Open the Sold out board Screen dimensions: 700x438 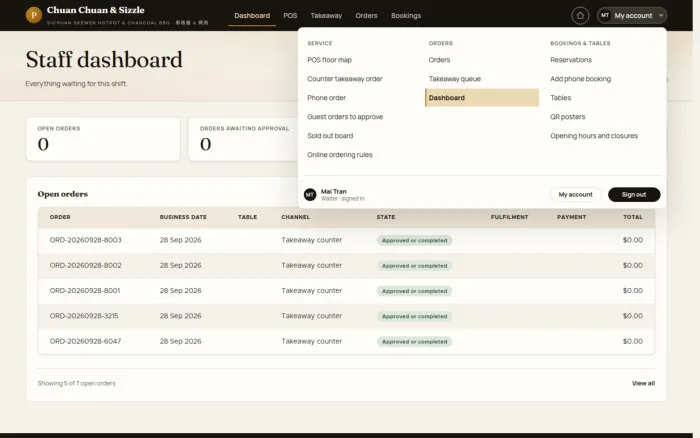330,136
